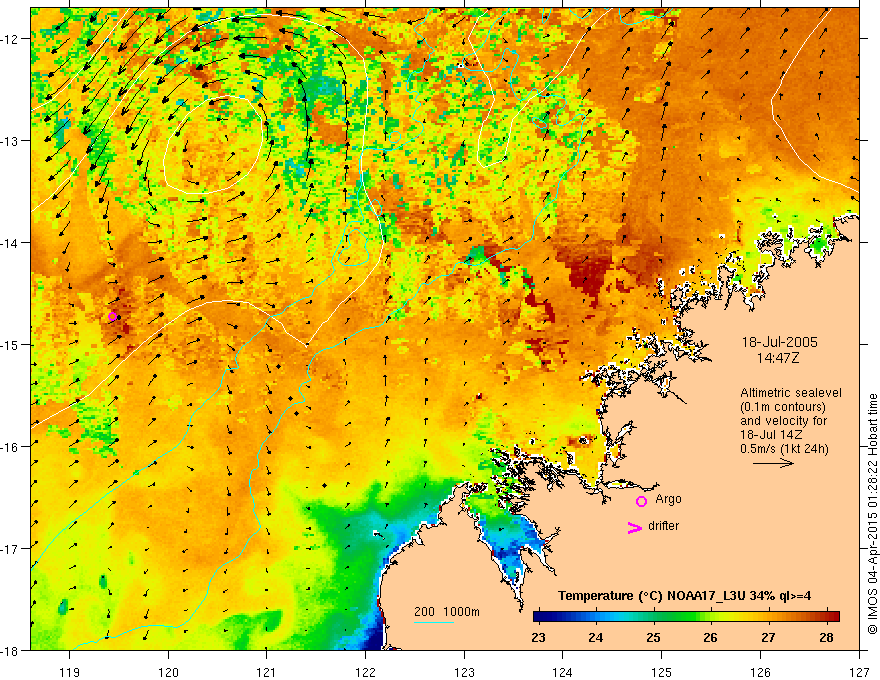
Task: Click longitude axis label 122
Action: click(365, 672)
